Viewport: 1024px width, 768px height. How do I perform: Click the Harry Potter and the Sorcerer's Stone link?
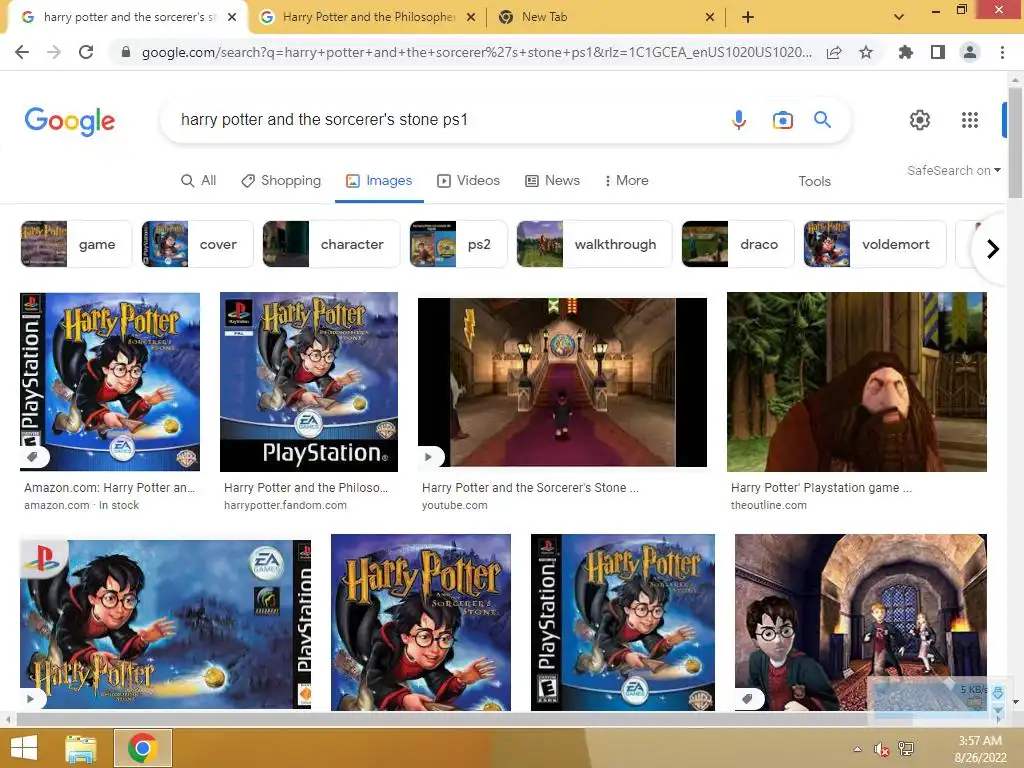[530, 487]
